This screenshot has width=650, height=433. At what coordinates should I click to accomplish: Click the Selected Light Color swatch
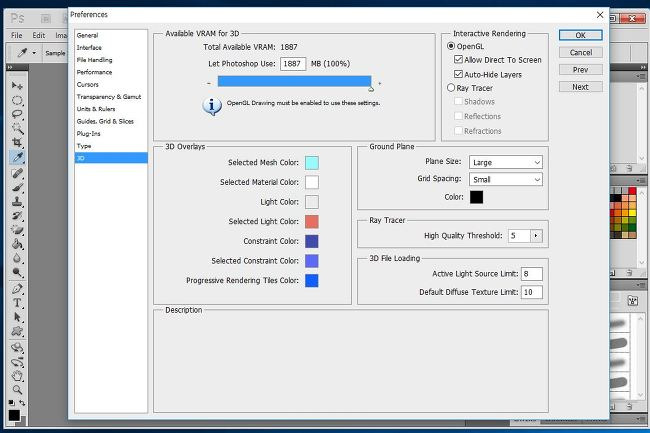click(x=312, y=222)
